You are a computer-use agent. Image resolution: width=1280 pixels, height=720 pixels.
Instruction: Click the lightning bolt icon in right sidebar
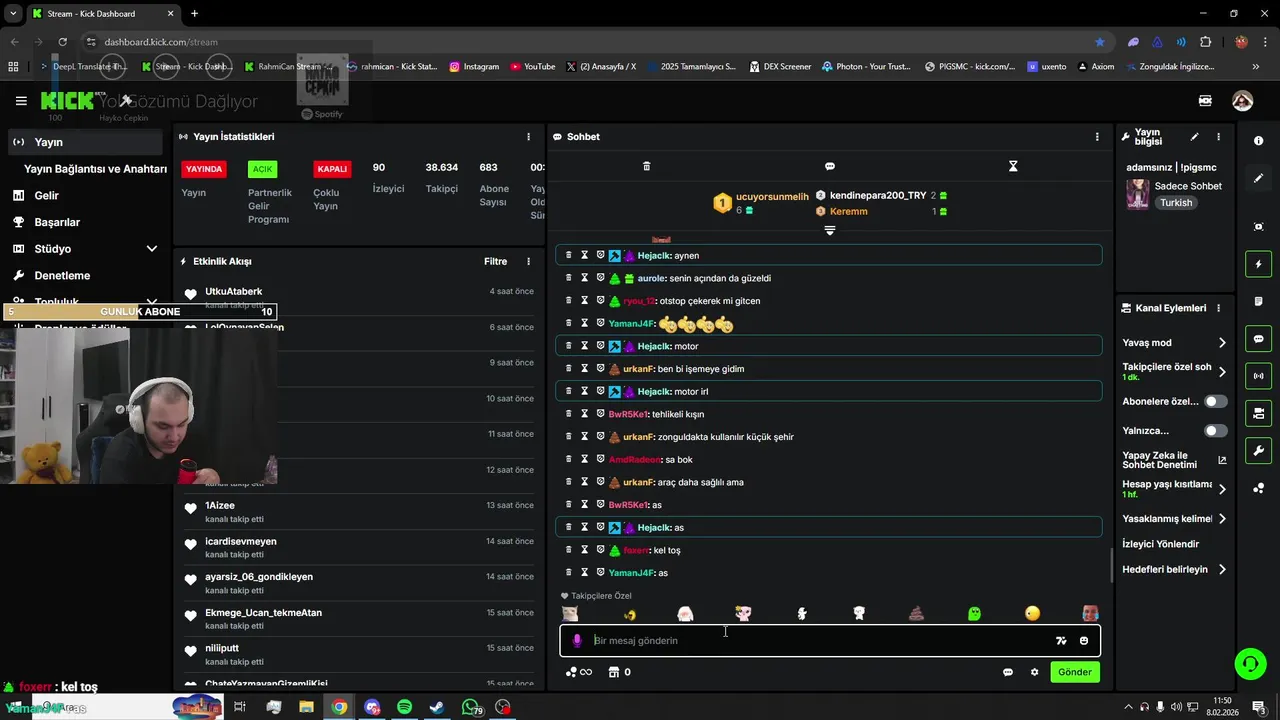tap(1258, 265)
